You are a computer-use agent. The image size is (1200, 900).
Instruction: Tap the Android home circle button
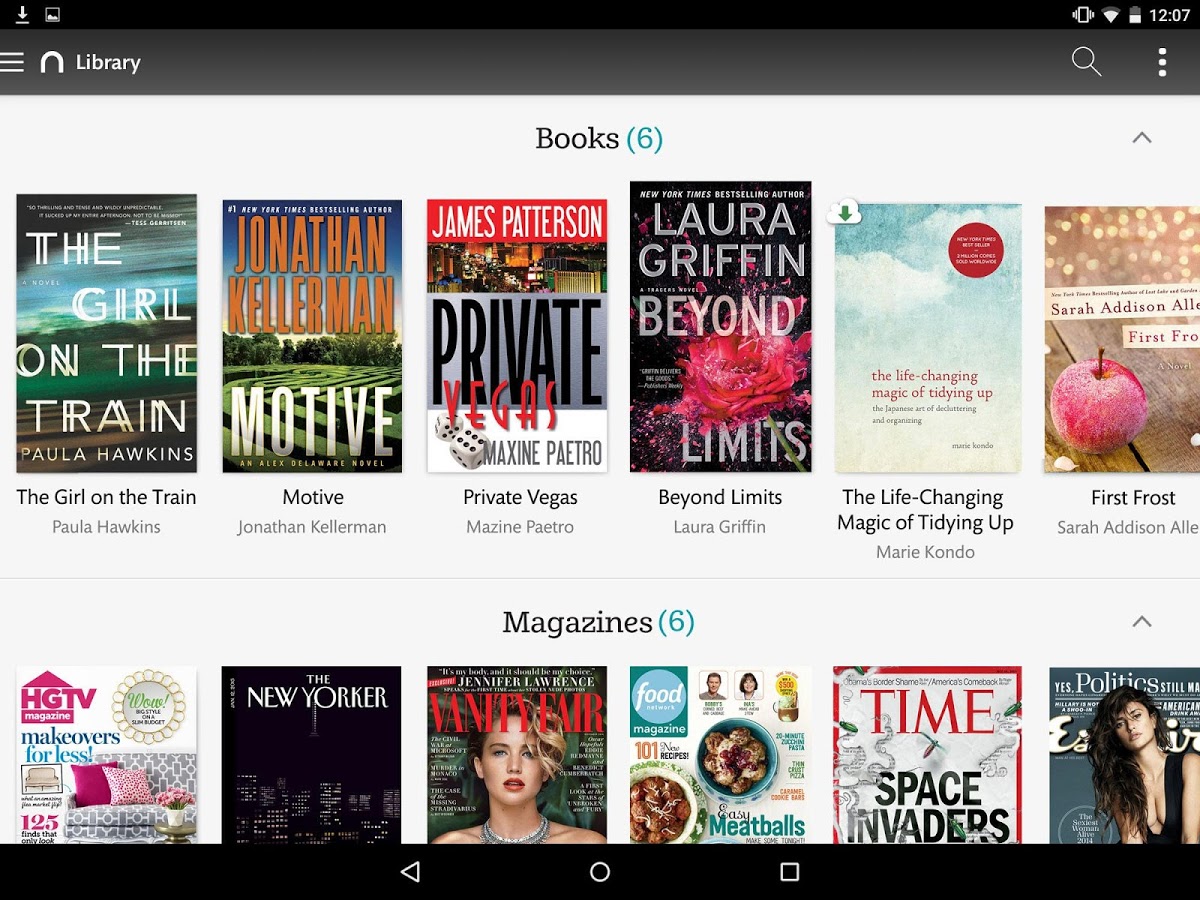point(600,872)
